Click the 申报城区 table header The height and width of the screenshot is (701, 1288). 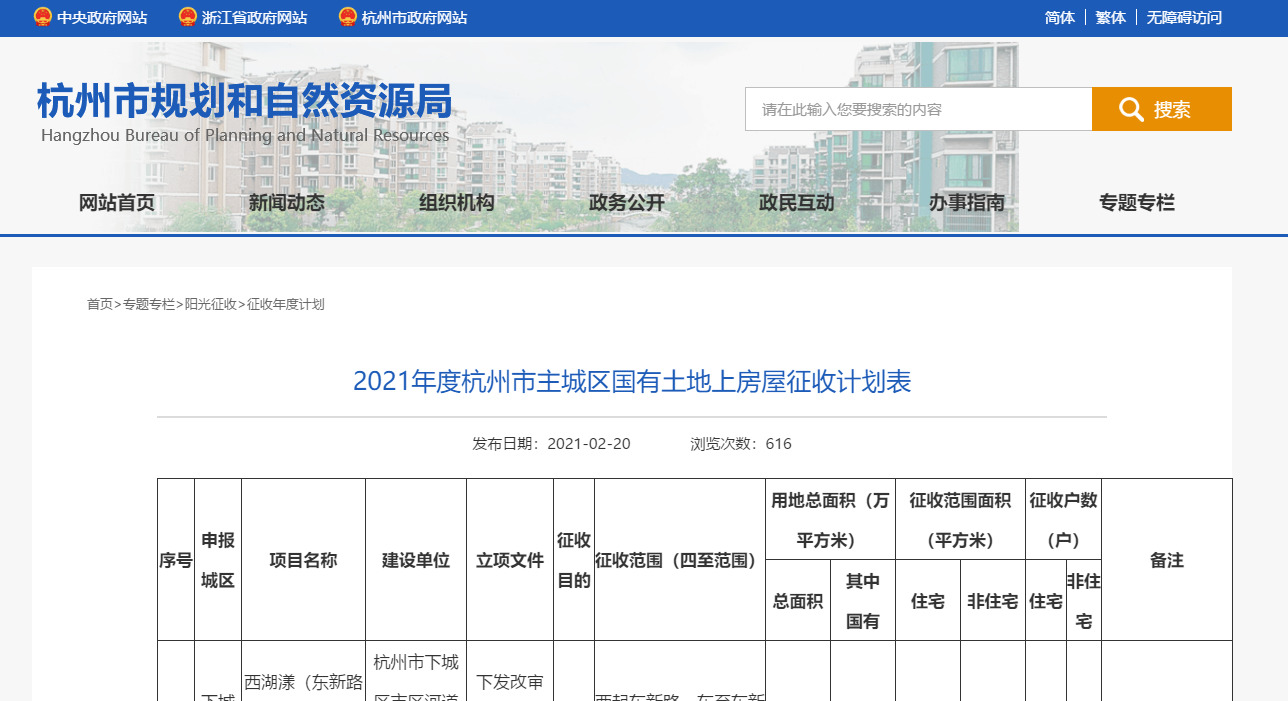(x=218, y=561)
